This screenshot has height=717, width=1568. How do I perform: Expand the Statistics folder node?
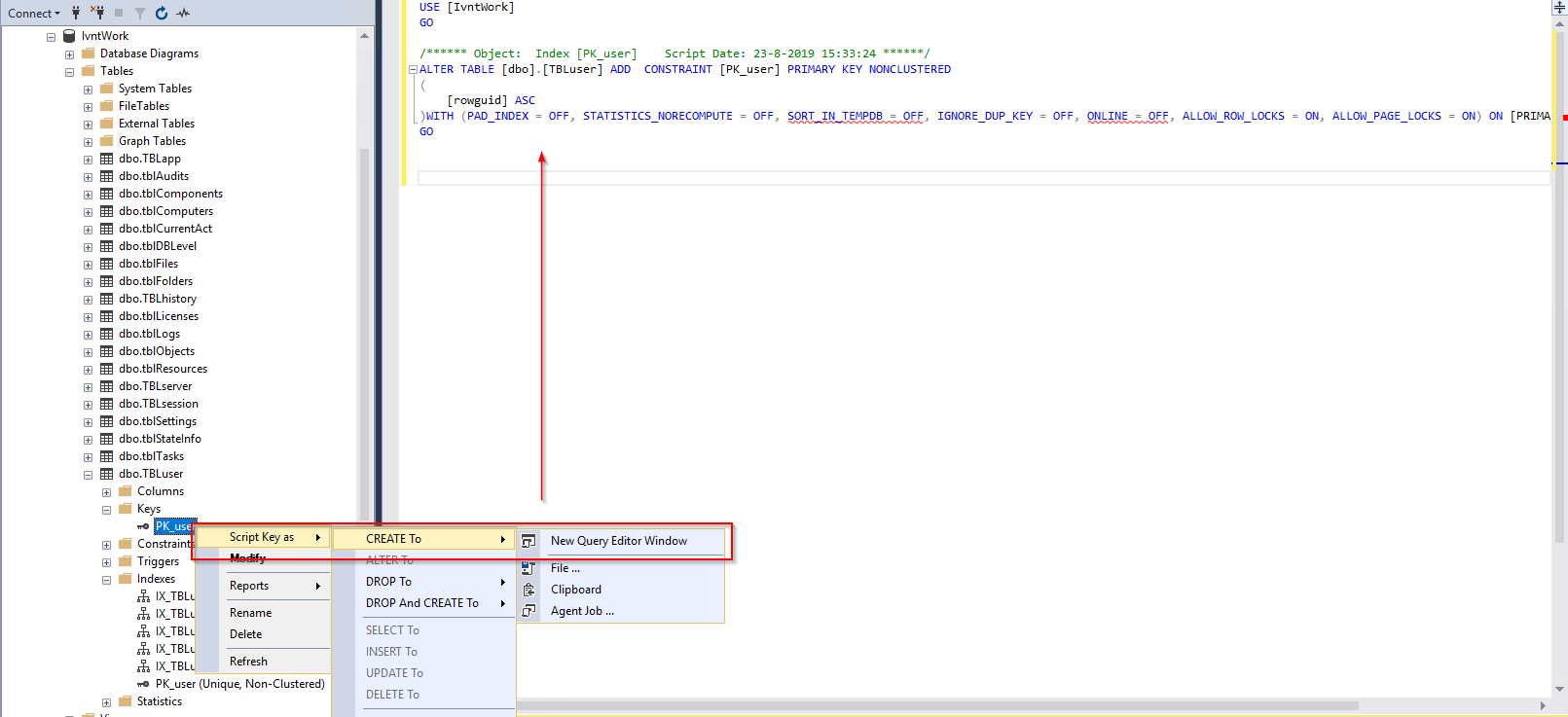[x=106, y=702]
